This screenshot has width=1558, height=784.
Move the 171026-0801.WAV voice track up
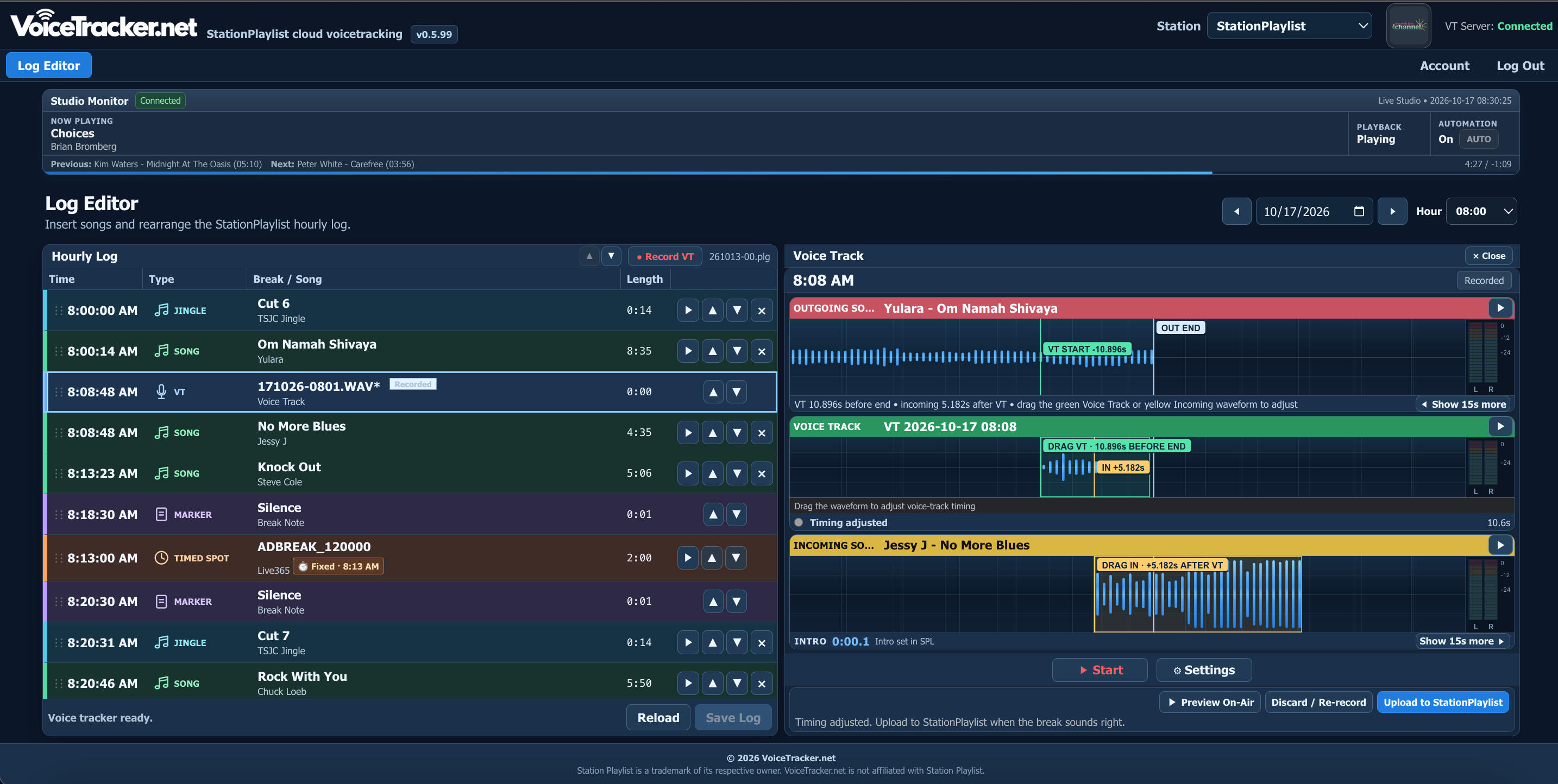[x=713, y=391]
